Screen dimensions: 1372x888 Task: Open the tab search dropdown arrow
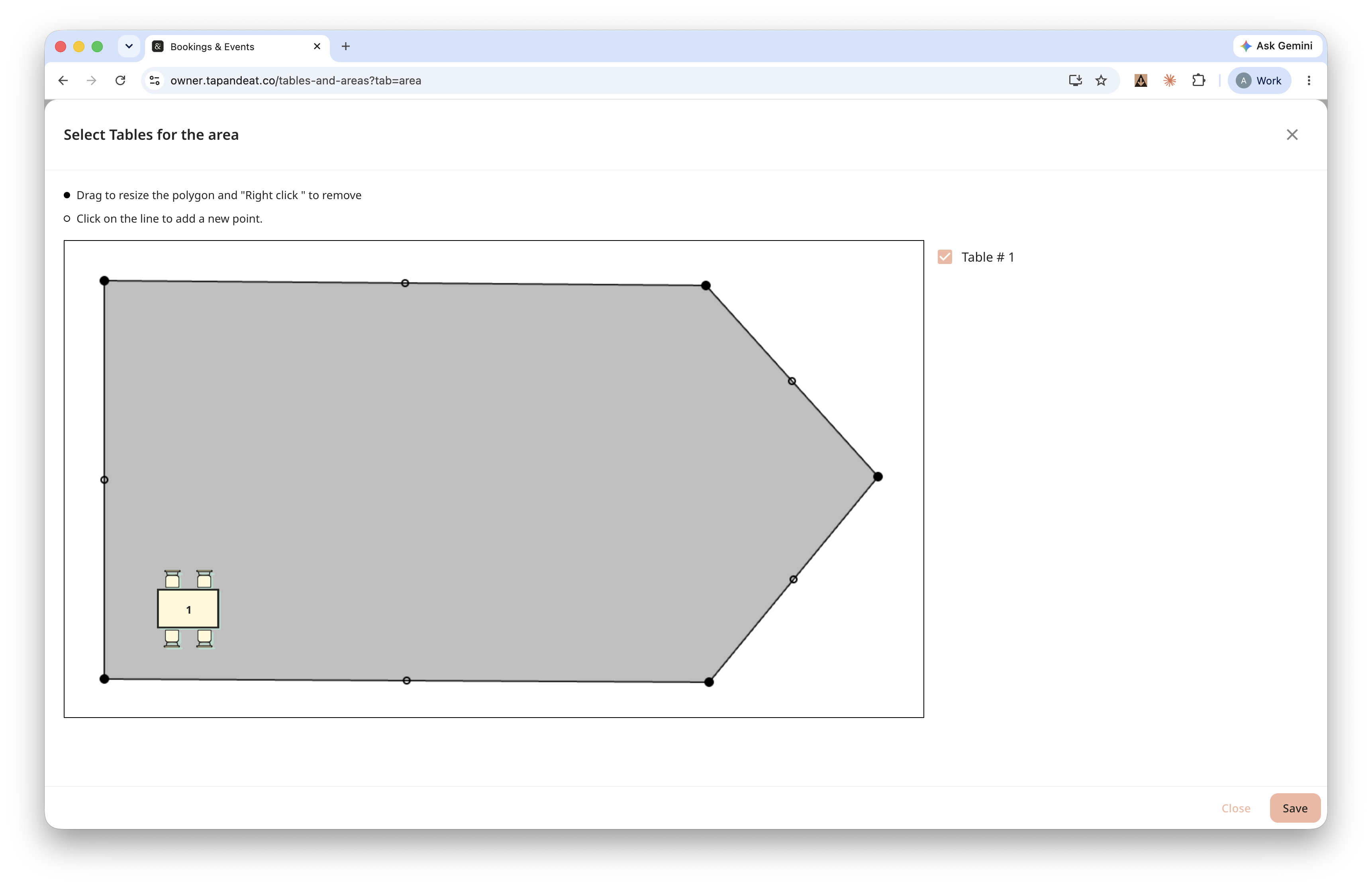[129, 47]
